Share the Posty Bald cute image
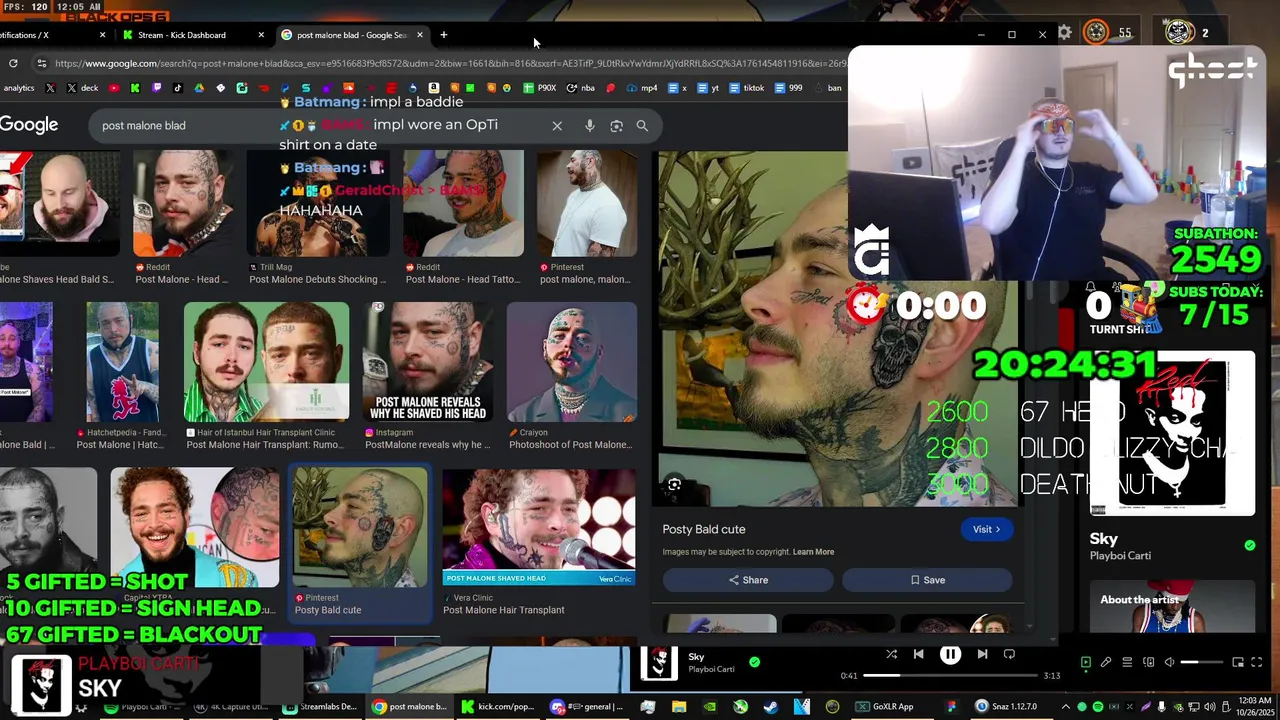The height and width of the screenshot is (720, 1280). pyautogui.click(x=748, y=580)
